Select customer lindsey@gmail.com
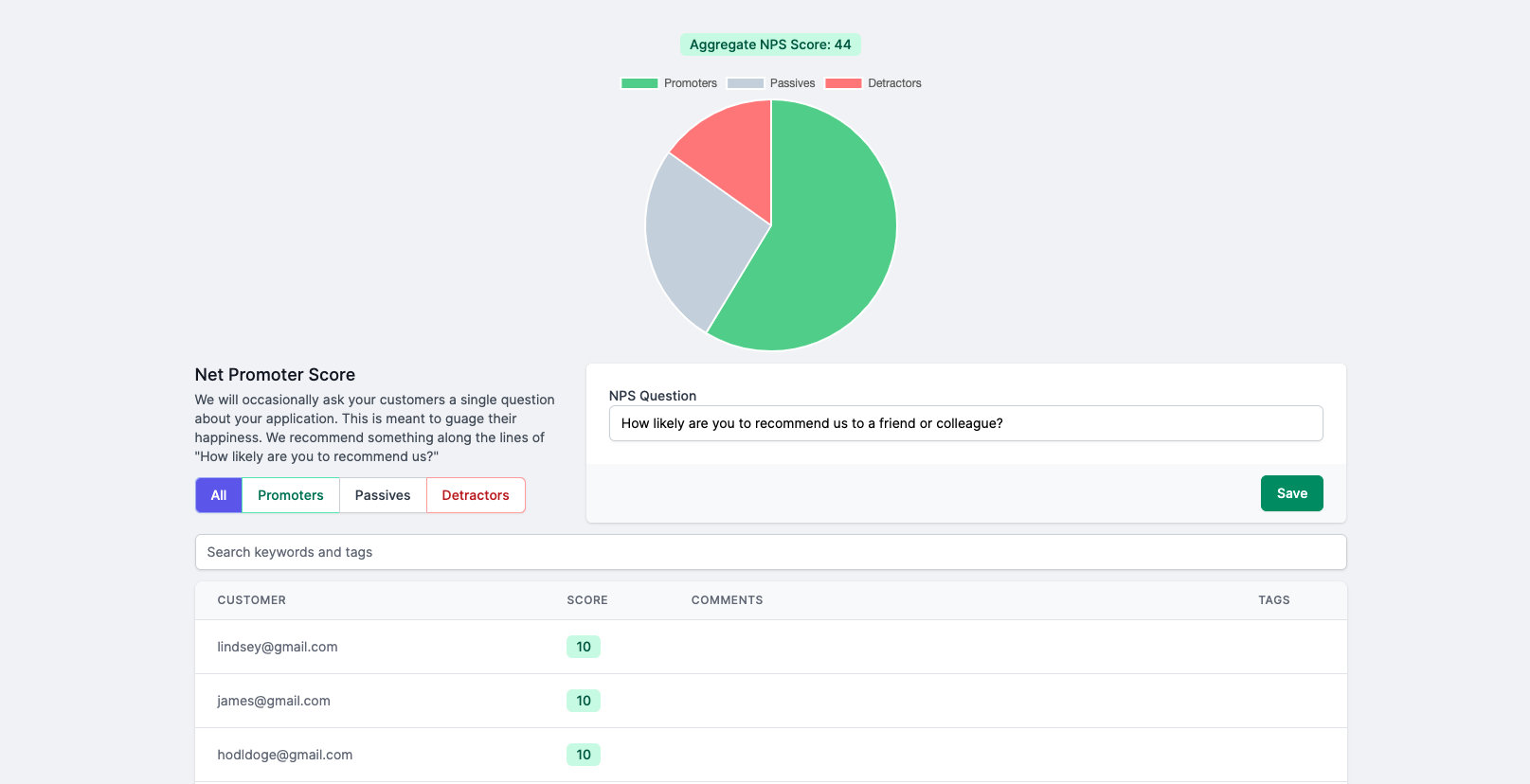The width and height of the screenshot is (1530, 784). click(278, 647)
